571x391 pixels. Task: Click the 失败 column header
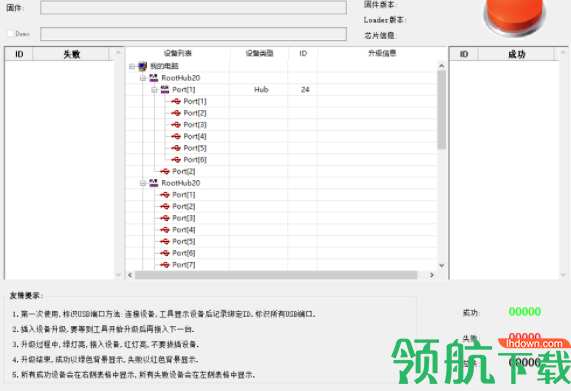coord(71,54)
